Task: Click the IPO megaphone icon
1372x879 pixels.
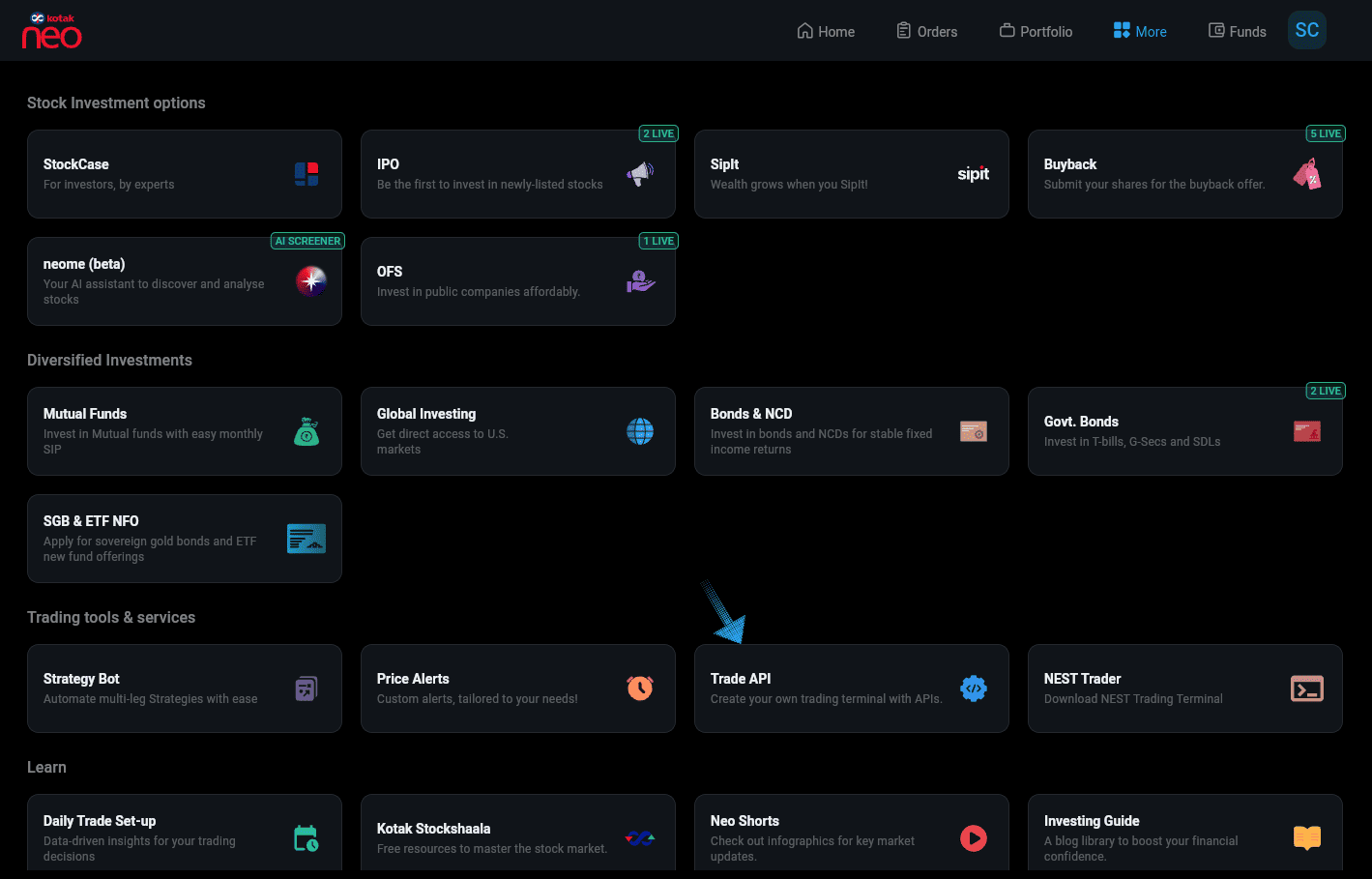Action: pyautogui.click(x=640, y=174)
